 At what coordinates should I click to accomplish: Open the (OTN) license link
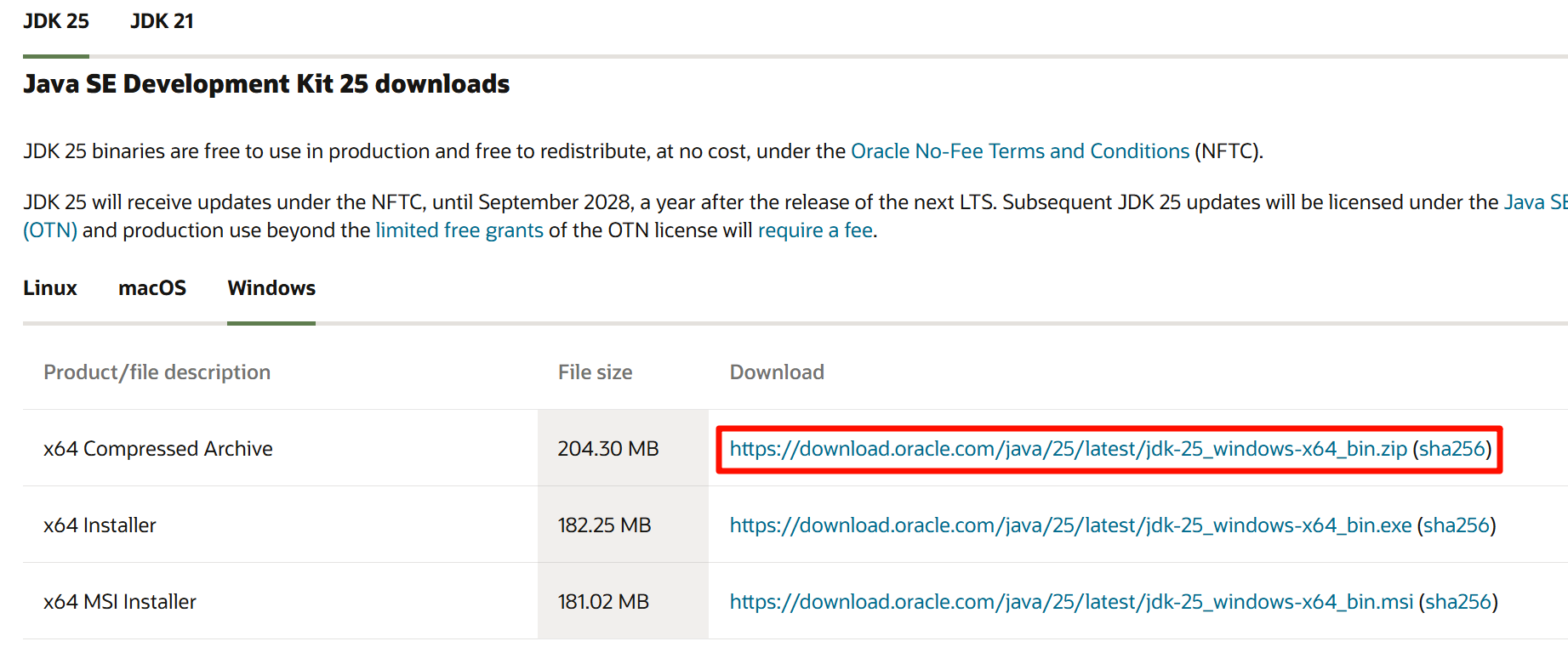[x=50, y=230]
